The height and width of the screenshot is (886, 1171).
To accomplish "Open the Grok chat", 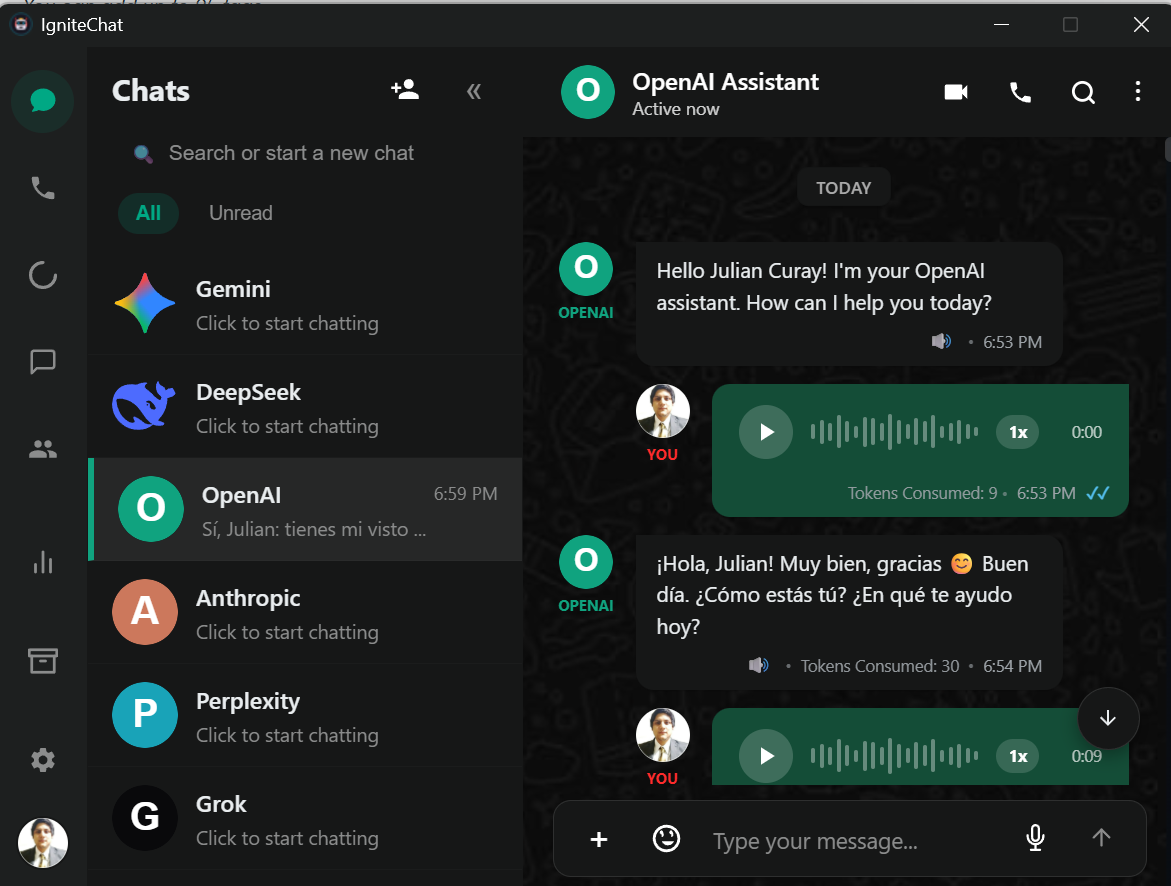I will (x=305, y=819).
